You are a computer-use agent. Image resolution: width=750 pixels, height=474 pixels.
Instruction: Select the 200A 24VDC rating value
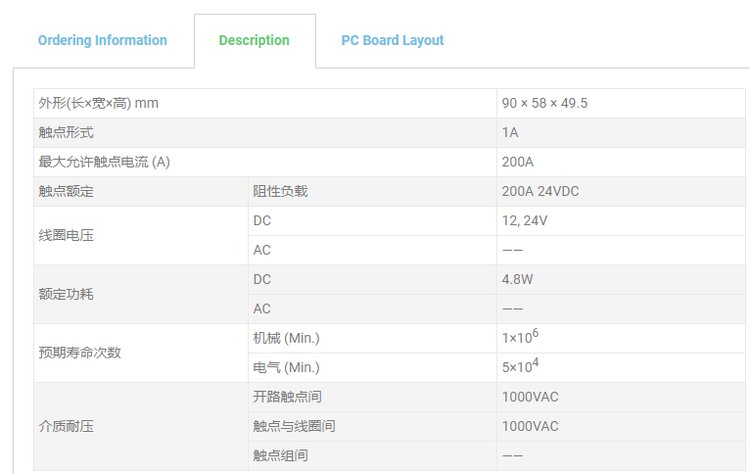(x=543, y=191)
